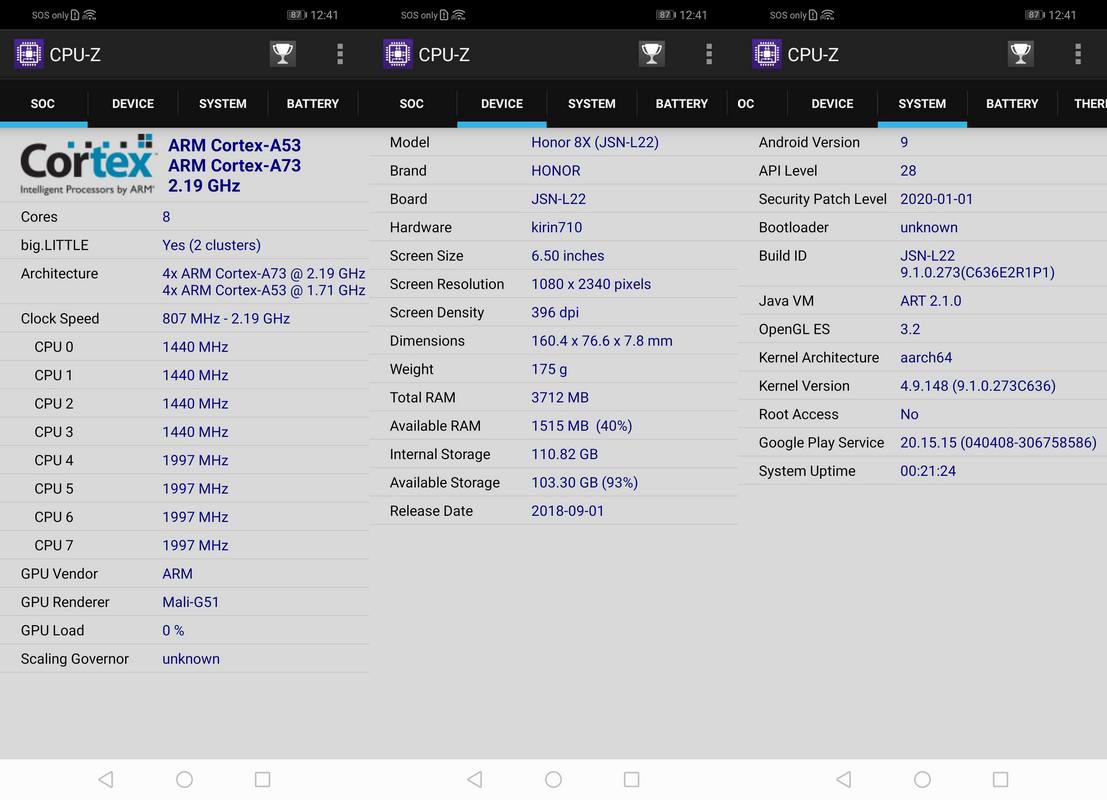Open overflow menu in right CPU-Z screen
Screen dimensions: 1107x800
(1078, 54)
